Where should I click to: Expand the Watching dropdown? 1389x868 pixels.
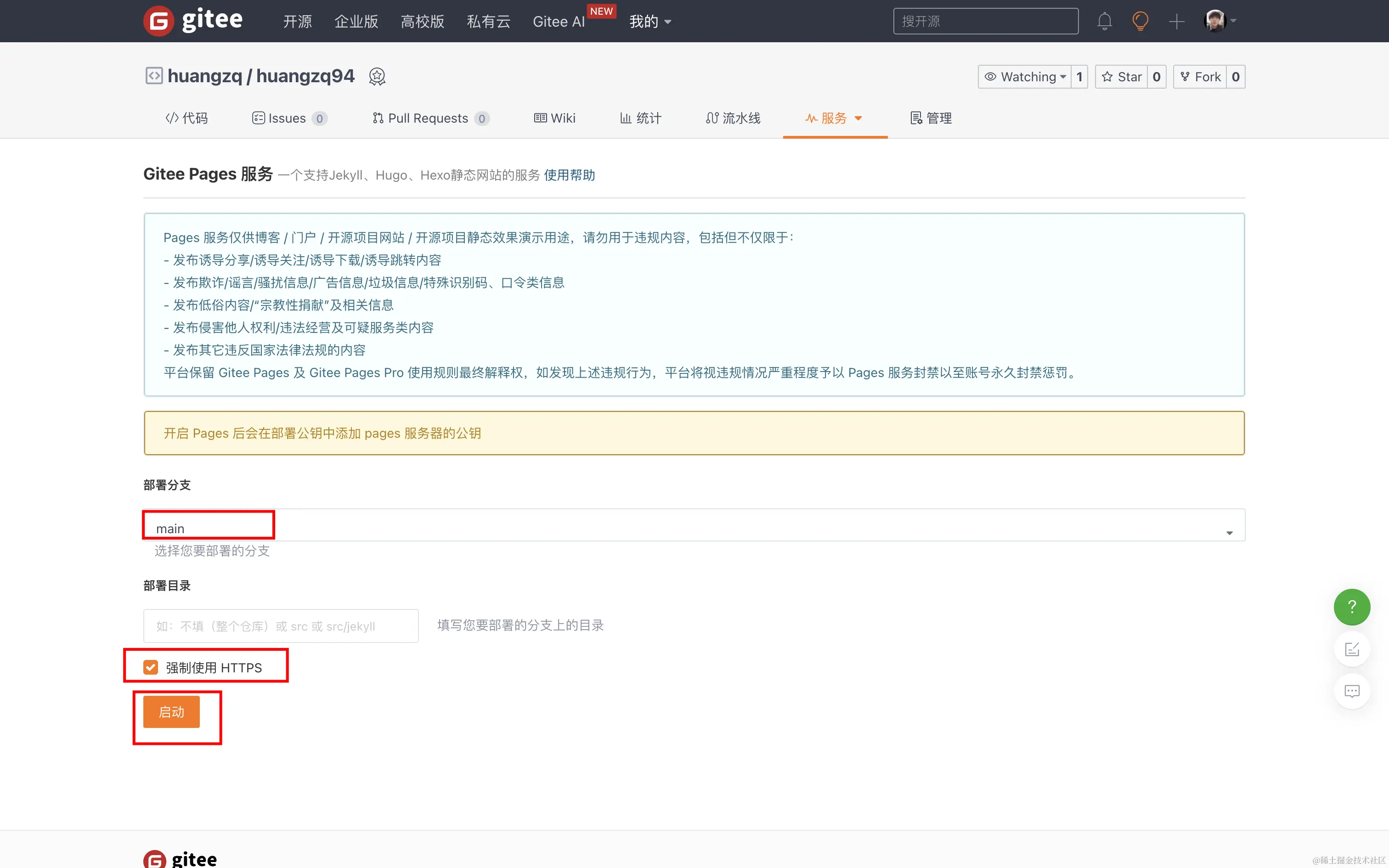tap(1025, 77)
